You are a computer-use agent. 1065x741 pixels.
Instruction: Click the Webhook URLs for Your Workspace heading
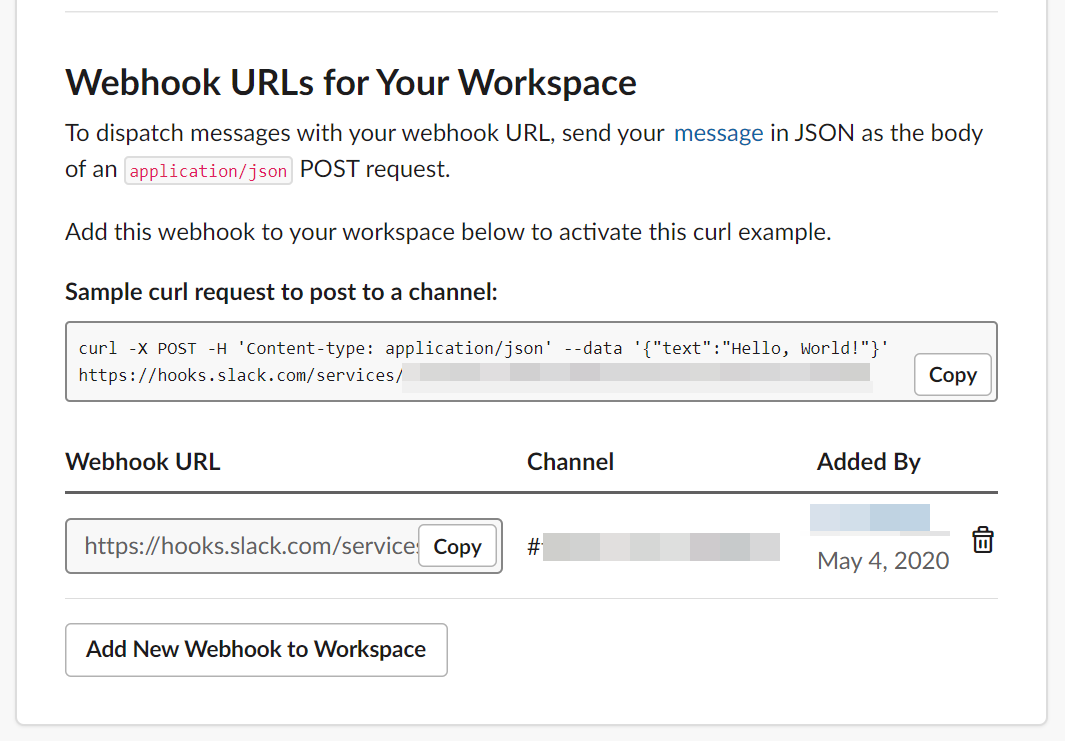[350, 82]
